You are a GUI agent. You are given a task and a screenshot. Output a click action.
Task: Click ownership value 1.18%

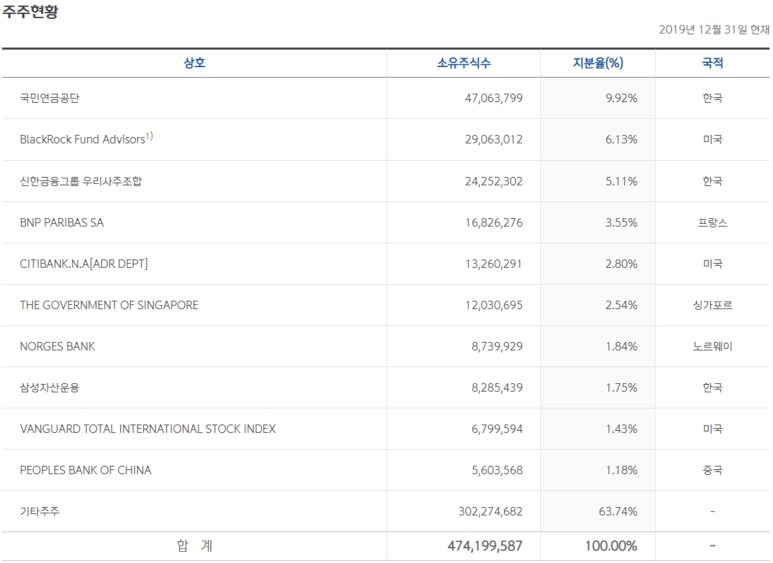(x=621, y=470)
